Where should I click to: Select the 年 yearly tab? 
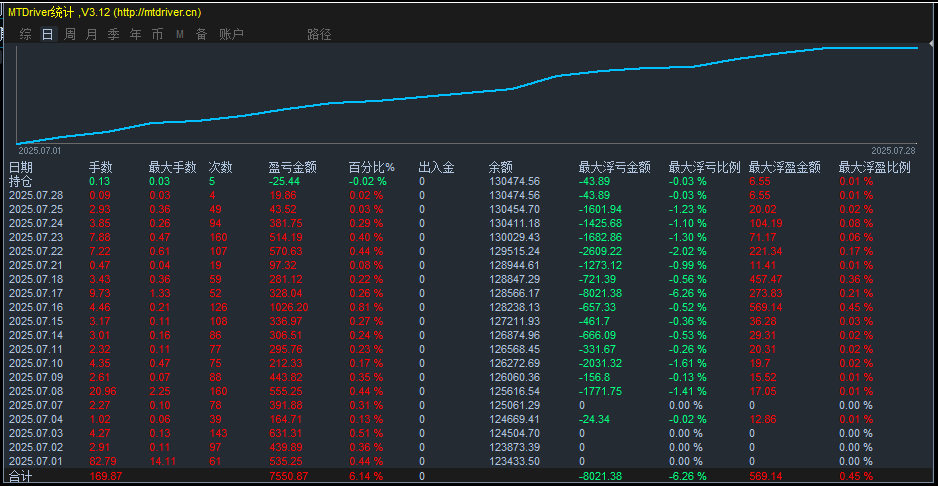(x=136, y=35)
